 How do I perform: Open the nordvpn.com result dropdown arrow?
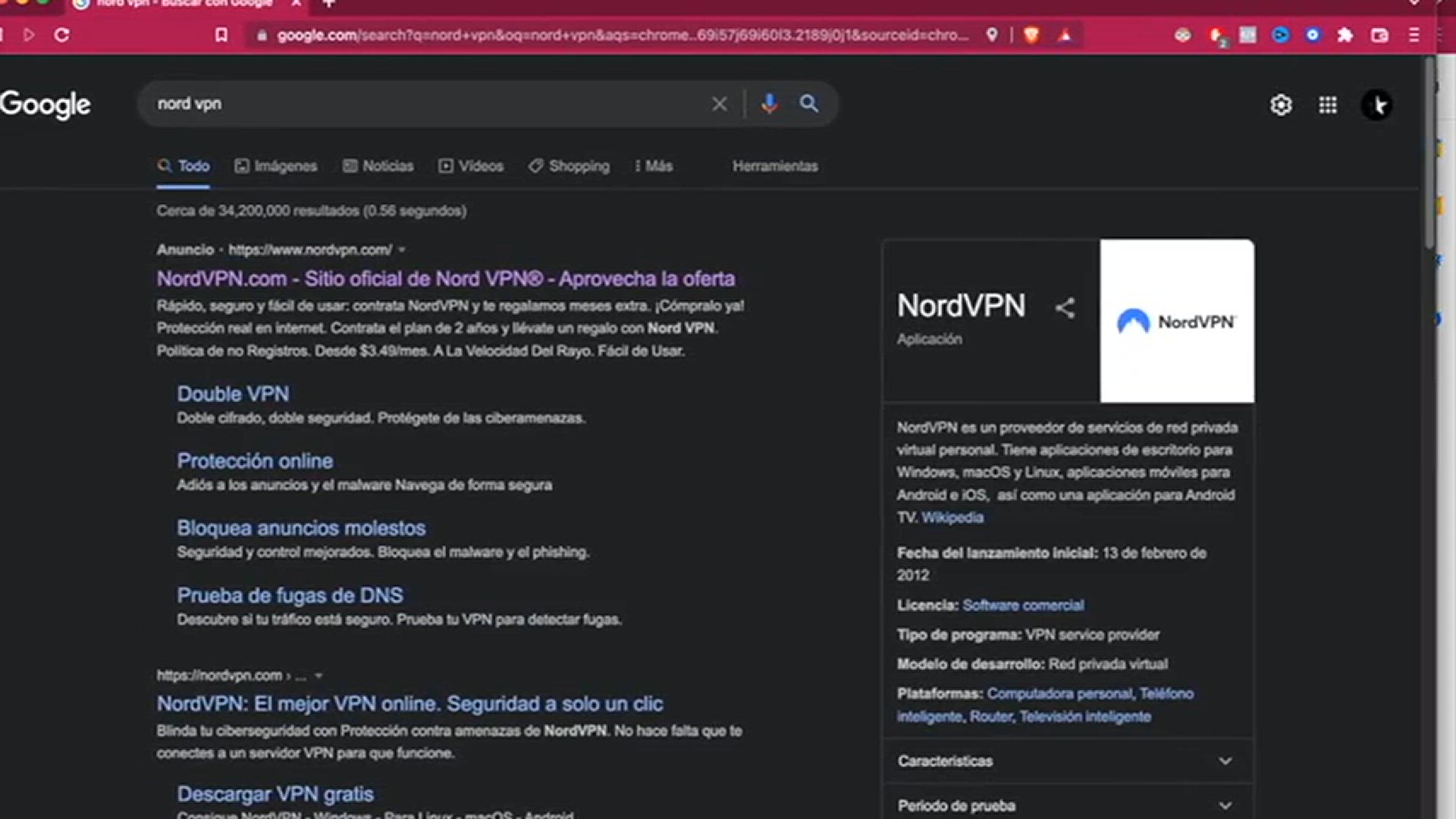tap(319, 676)
